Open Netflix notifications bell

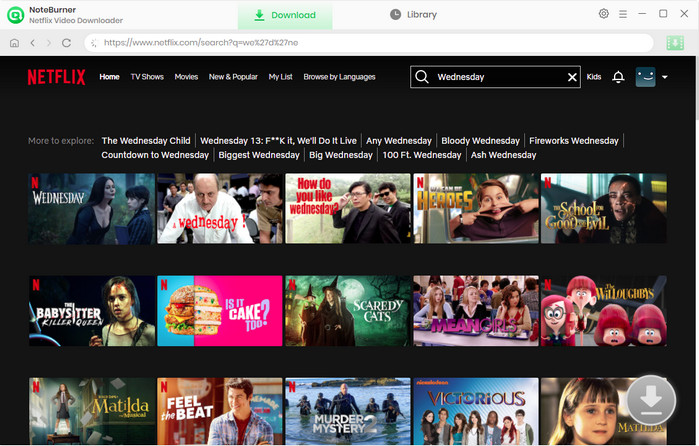[618, 77]
